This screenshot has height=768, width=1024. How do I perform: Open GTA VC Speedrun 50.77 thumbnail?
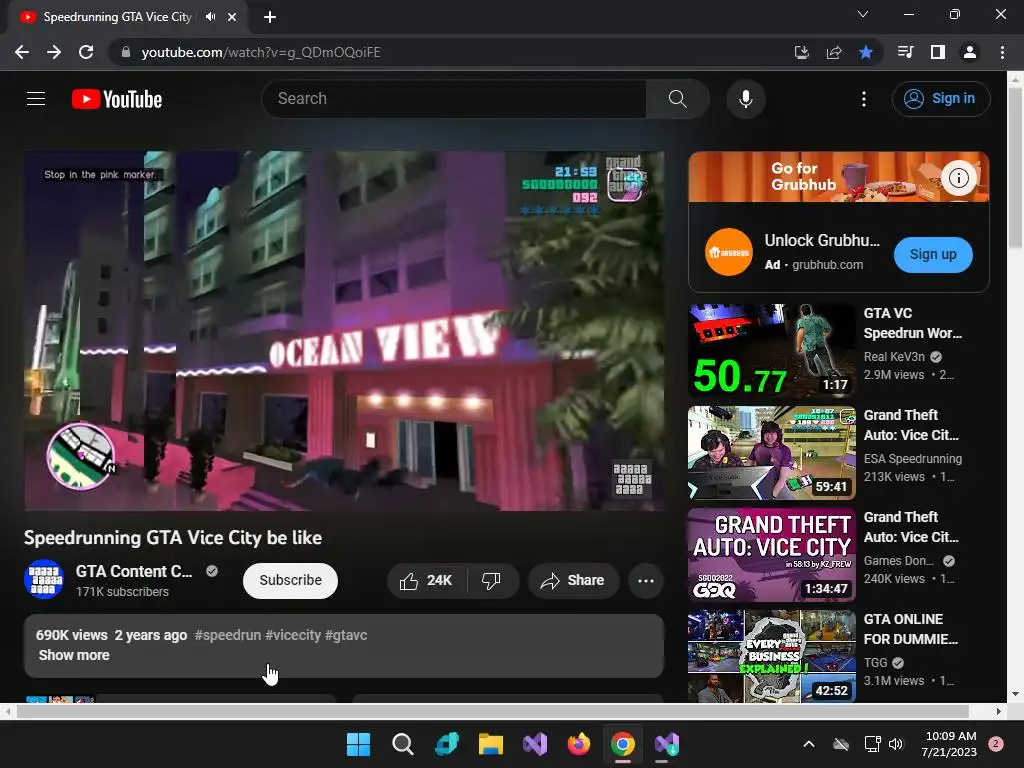pyautogui.click(x=772, y=351)
